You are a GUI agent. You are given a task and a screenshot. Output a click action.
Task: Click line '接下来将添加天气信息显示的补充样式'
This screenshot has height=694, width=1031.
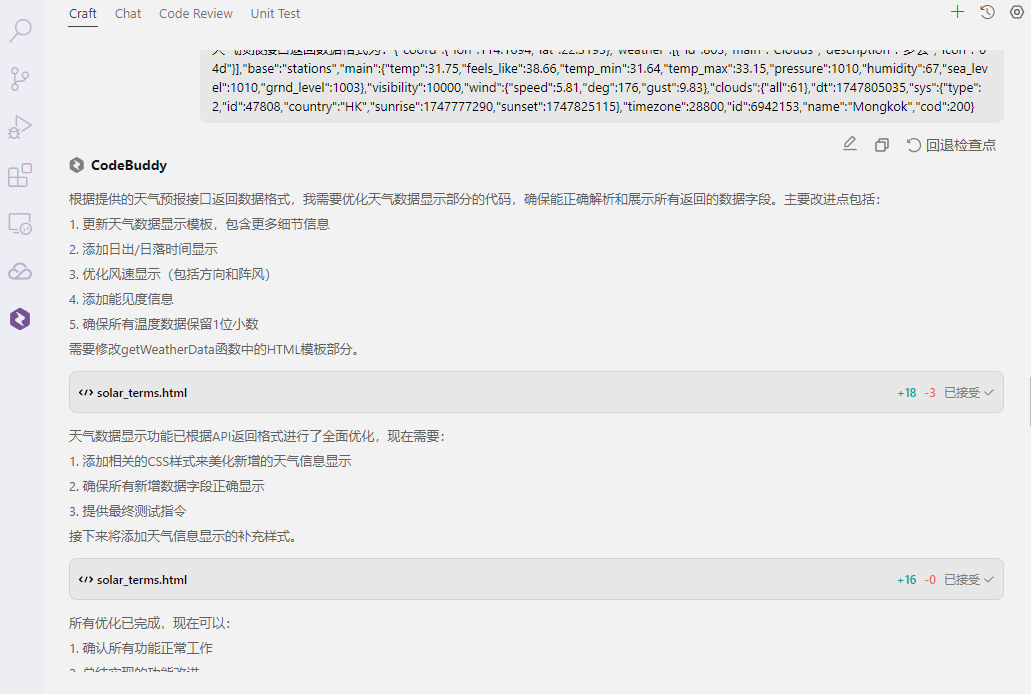pyautogui.click(x=184, y=536)
